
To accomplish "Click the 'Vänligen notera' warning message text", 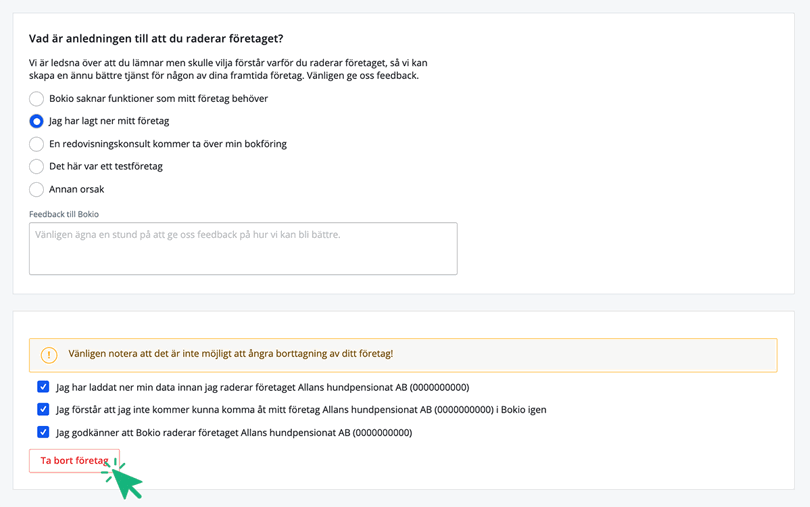I will click(x=230, y=354).
